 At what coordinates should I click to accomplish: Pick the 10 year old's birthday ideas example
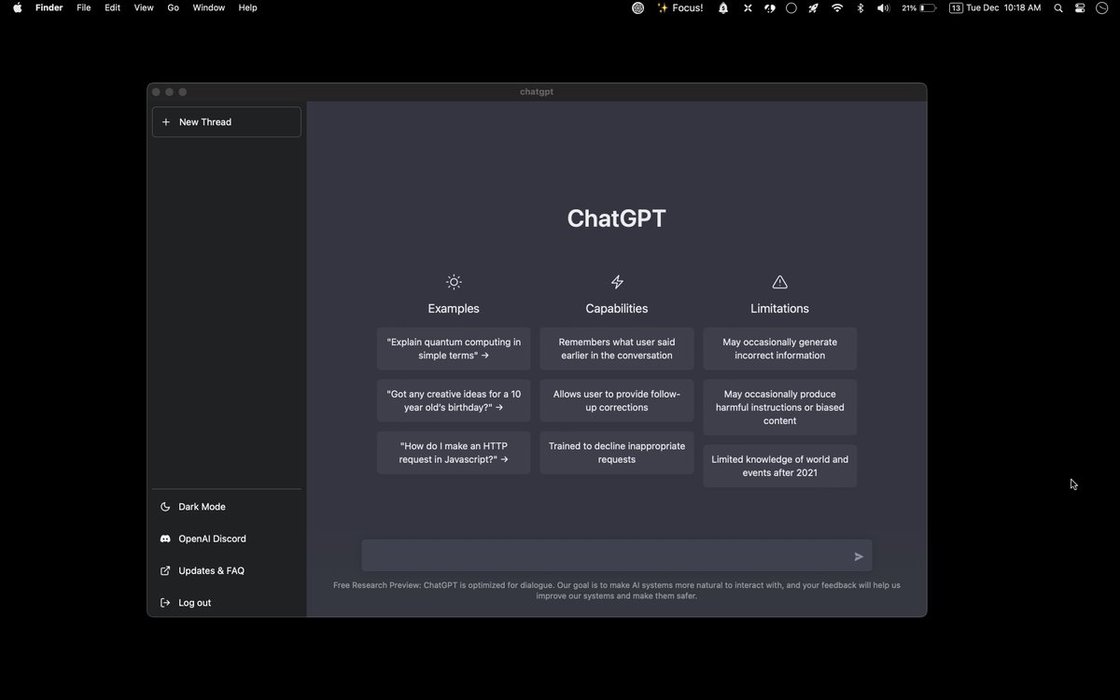click(x=454, y=401)
